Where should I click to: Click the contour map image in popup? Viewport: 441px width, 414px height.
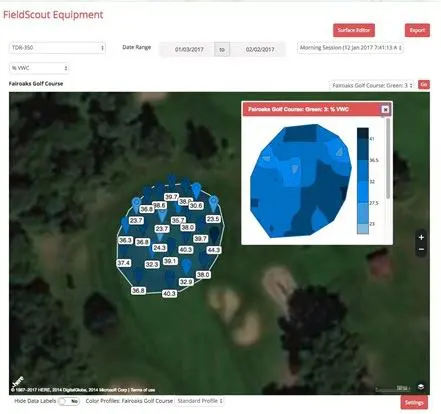[301, 181]
